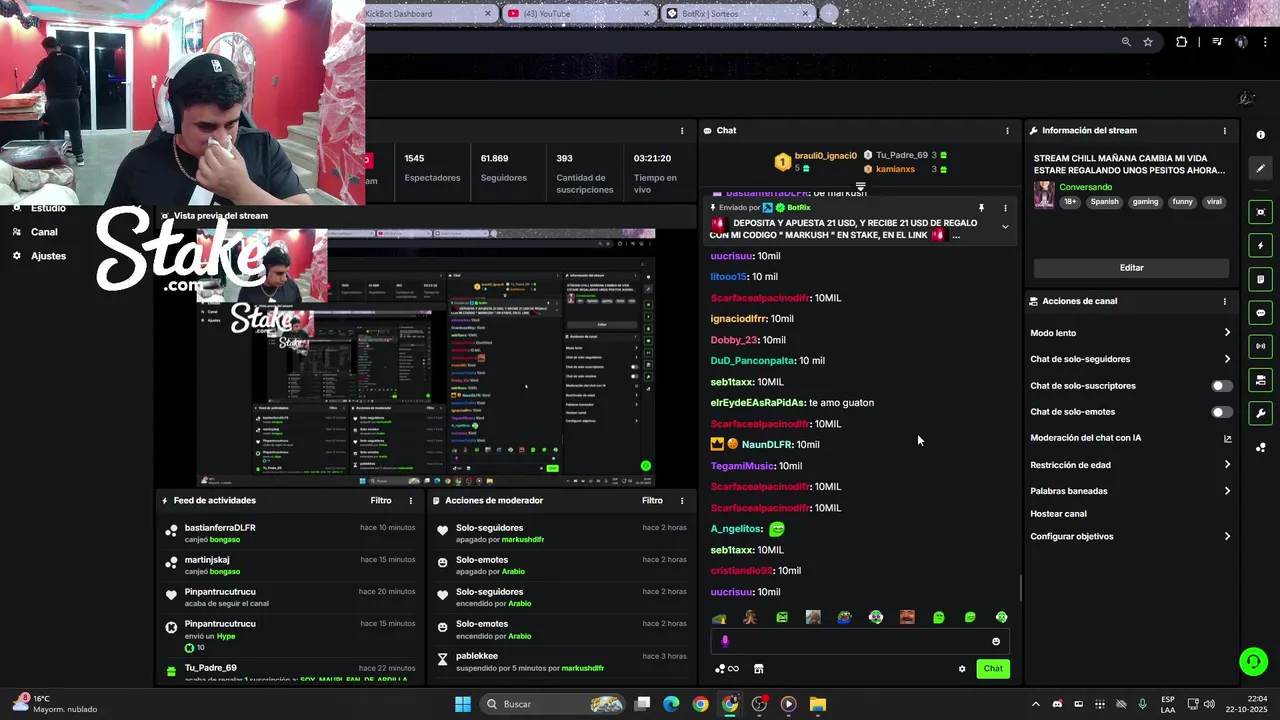This screenshot has height=720, width=1280.
Task: Click the pencil edit icon in right sidebar
Action: point(1261,168)
